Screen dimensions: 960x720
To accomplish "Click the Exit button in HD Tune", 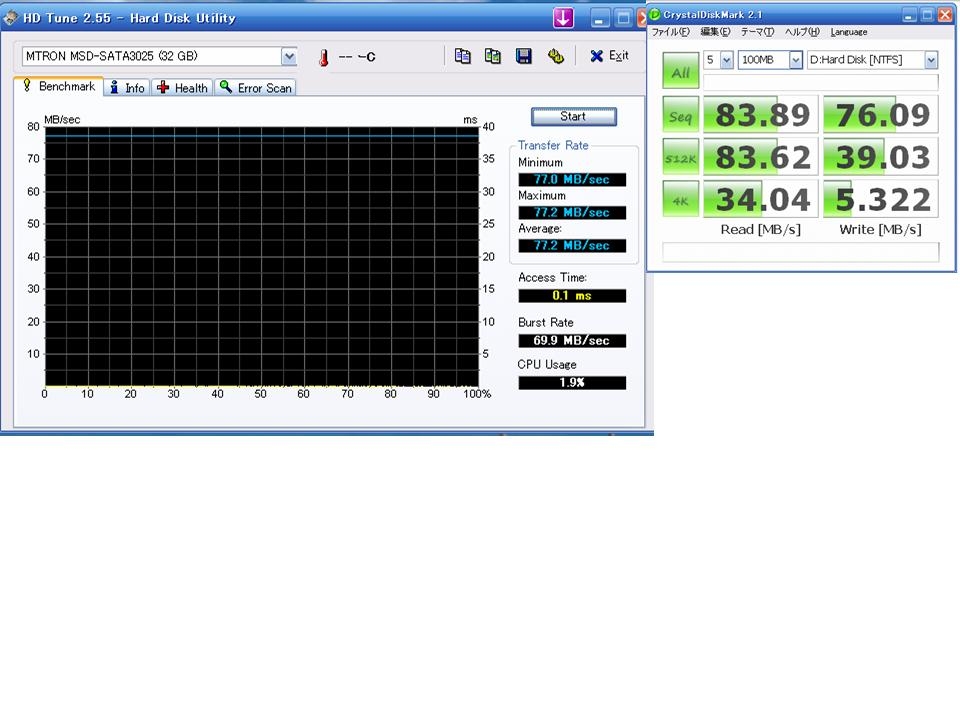I will click(609, 56).
